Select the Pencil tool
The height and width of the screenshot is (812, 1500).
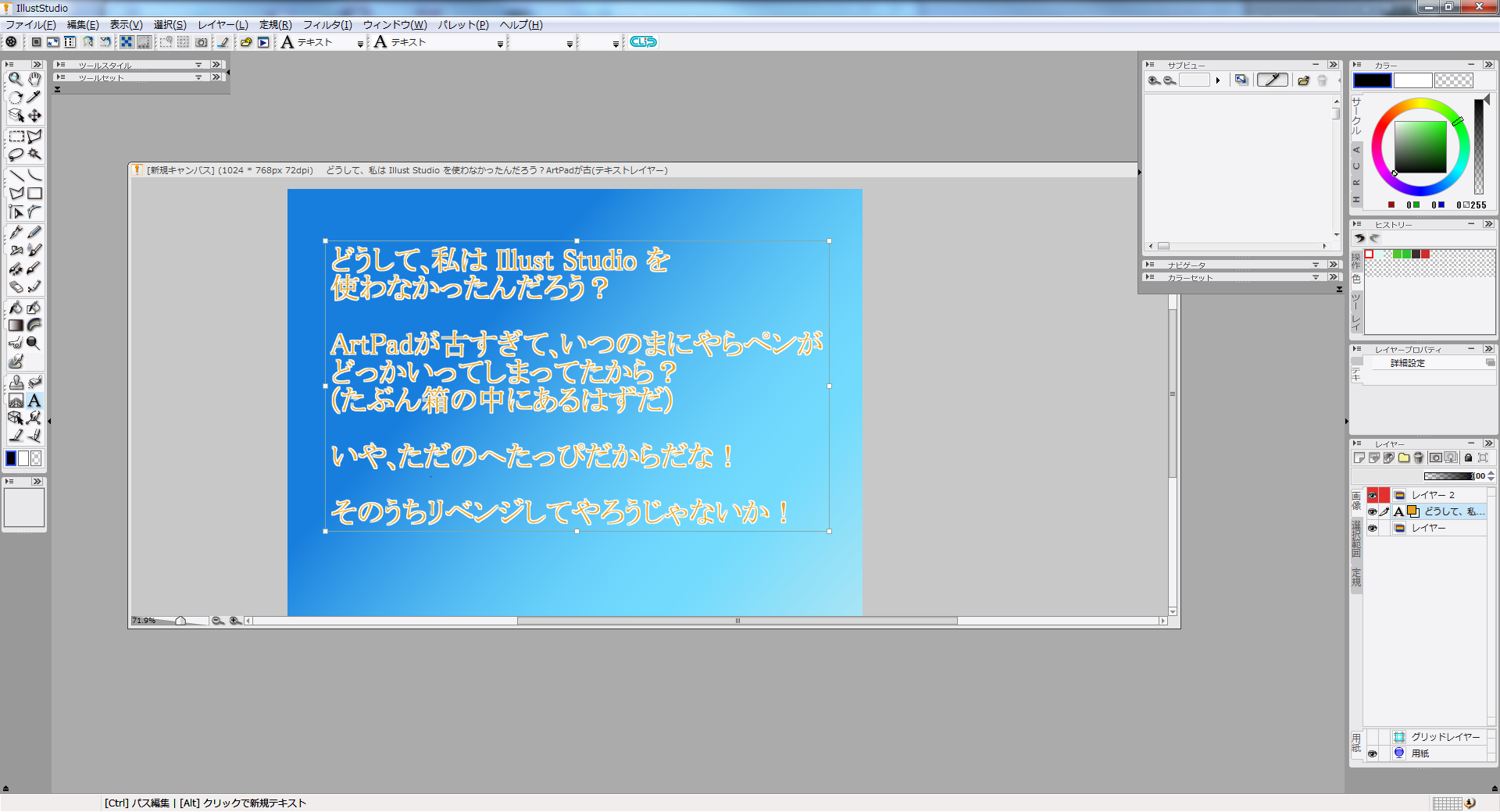(34, 233)
